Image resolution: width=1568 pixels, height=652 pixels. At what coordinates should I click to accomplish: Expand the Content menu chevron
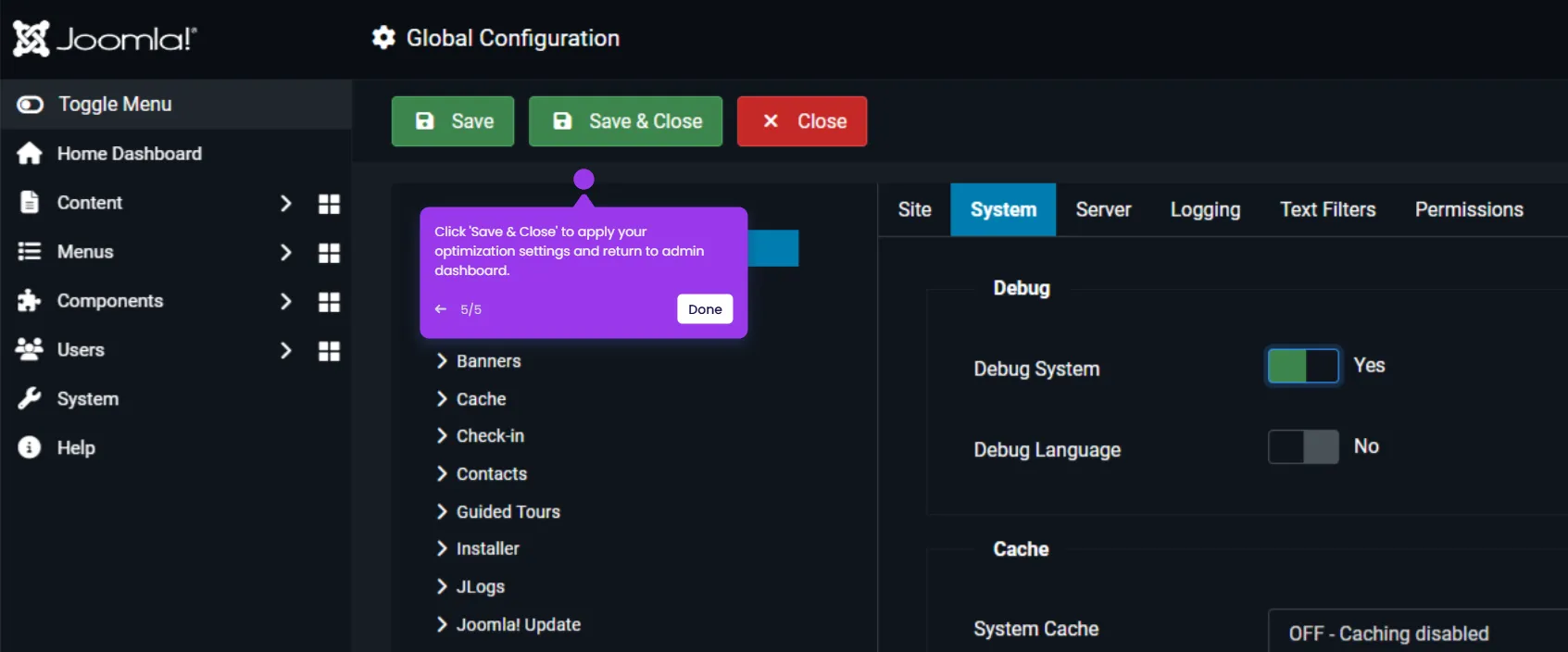285,203
